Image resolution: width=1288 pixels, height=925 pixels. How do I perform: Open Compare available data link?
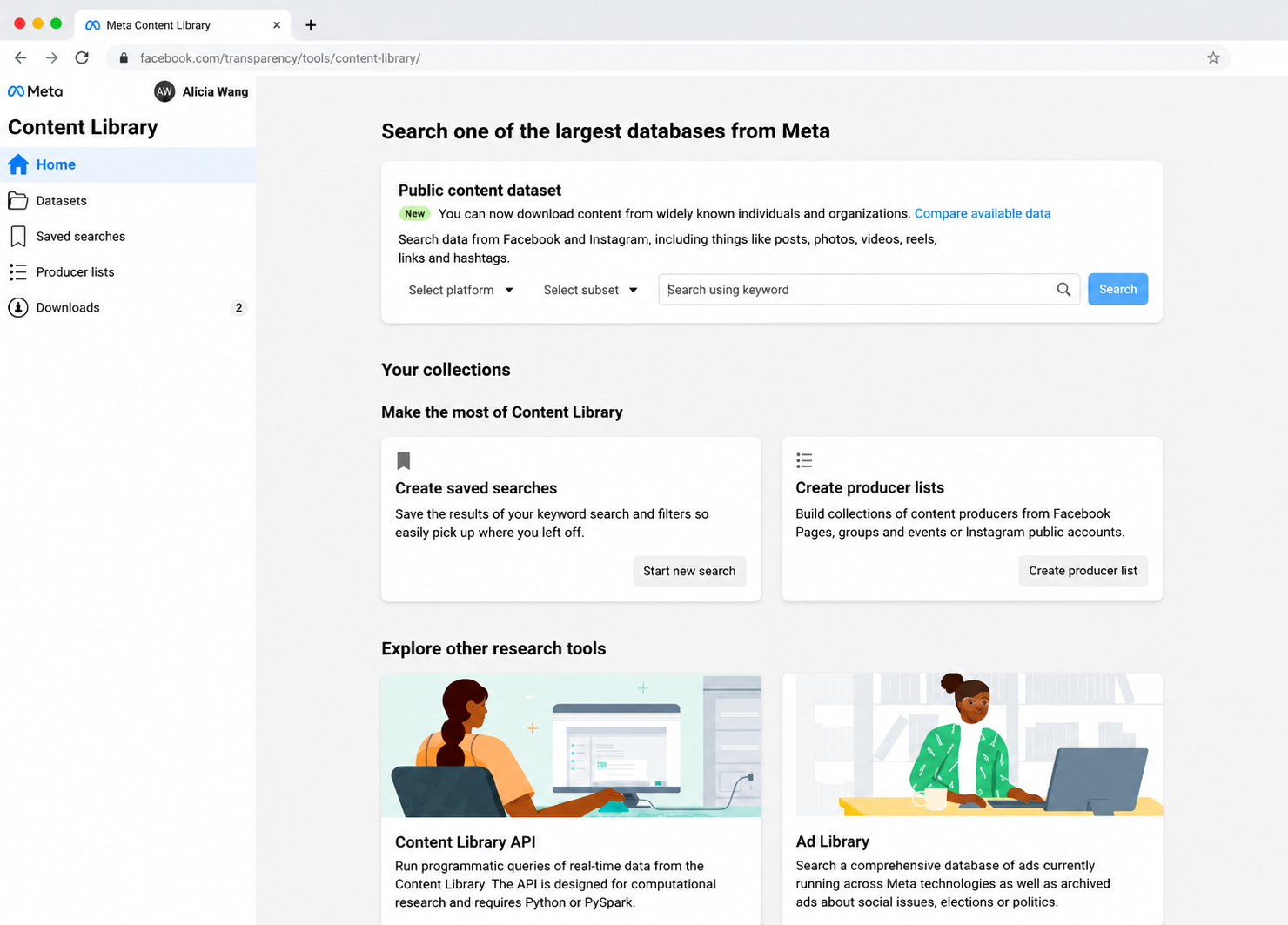(983, 213)
